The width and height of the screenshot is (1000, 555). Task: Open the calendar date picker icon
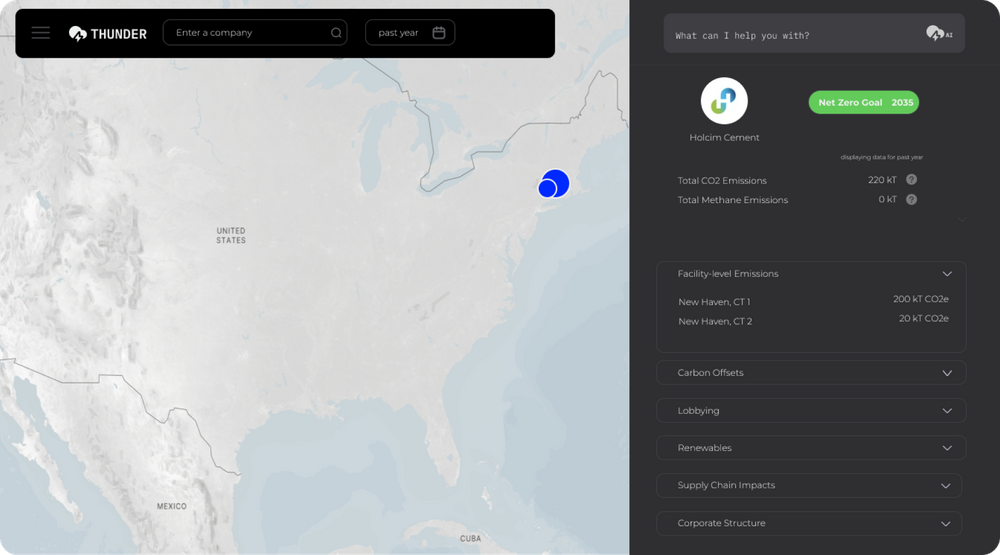tap(439, 33)
